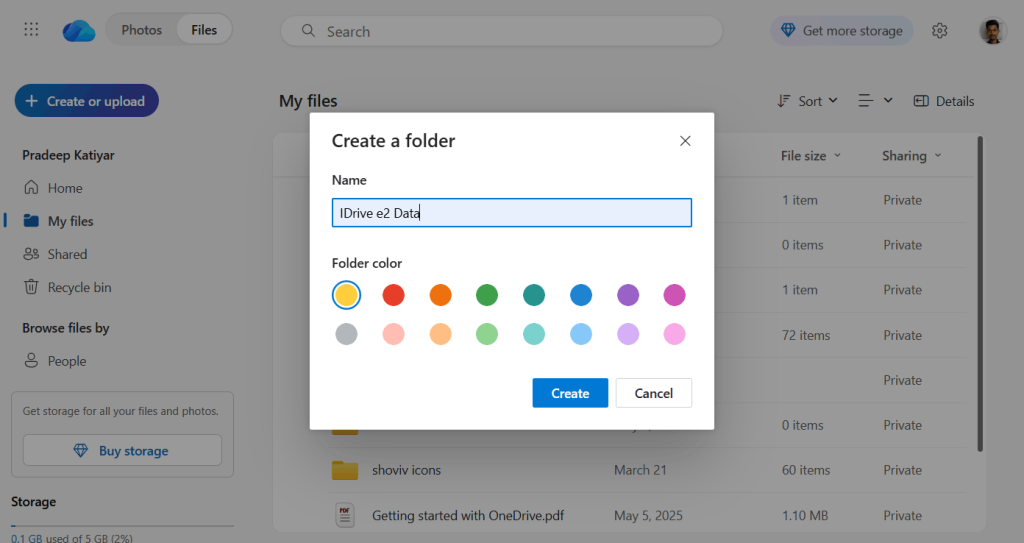The height and width of the screenshot is (543, 1024).
Task: Click the May 5, 2025 date cell
Action: point(648,516)
